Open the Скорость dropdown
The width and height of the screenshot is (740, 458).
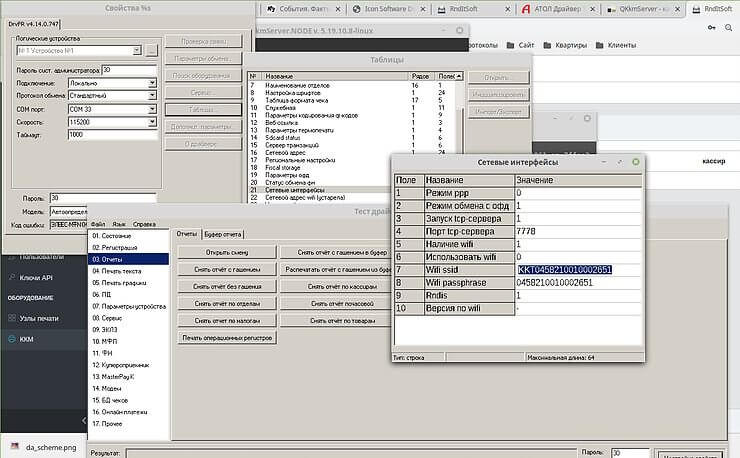pyautogui.click(x=152, y=122)
